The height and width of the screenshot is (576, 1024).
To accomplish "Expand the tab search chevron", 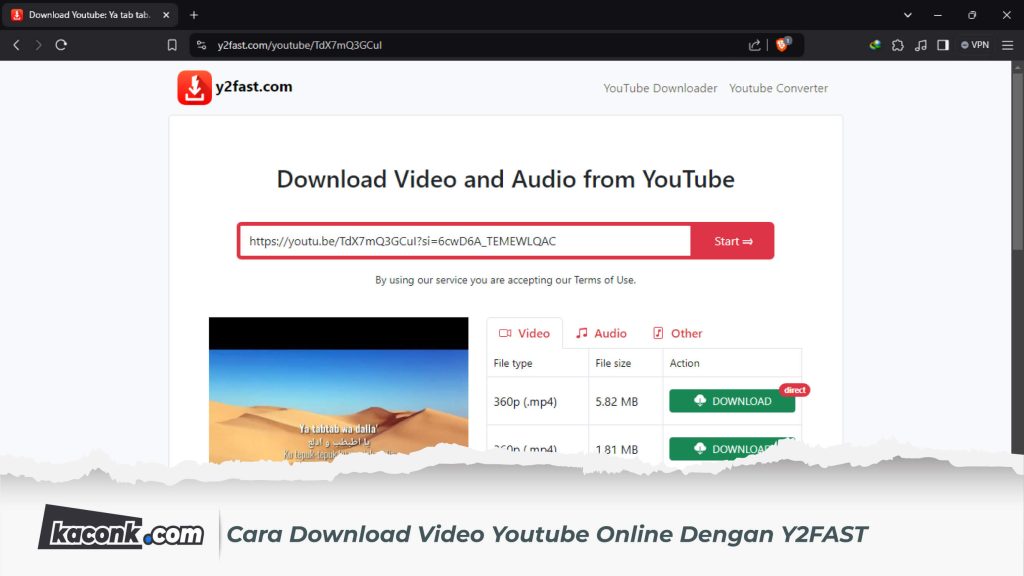I will (x=908, y=15).
